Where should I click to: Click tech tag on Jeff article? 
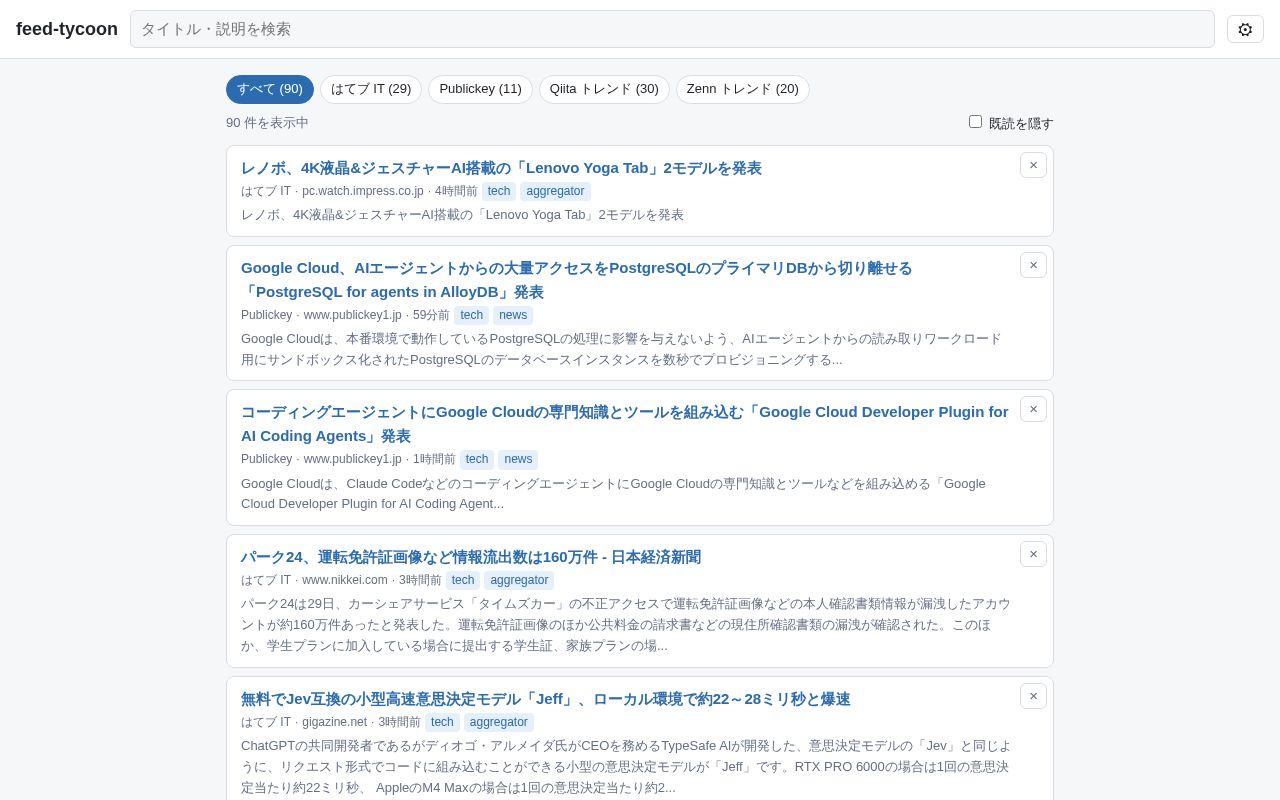pos(442,722)
